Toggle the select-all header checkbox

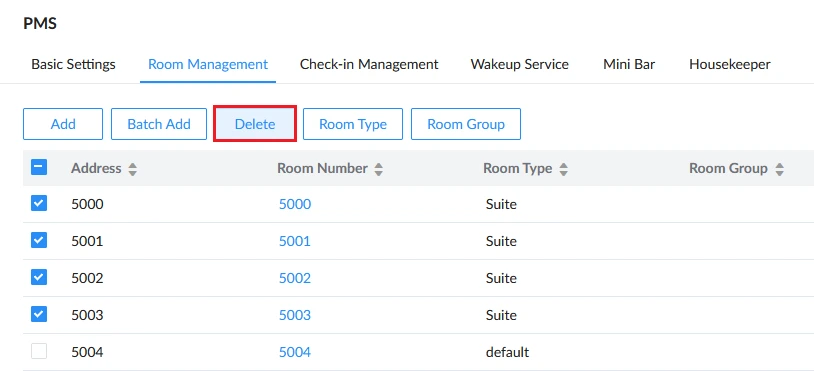click(39, 167)
